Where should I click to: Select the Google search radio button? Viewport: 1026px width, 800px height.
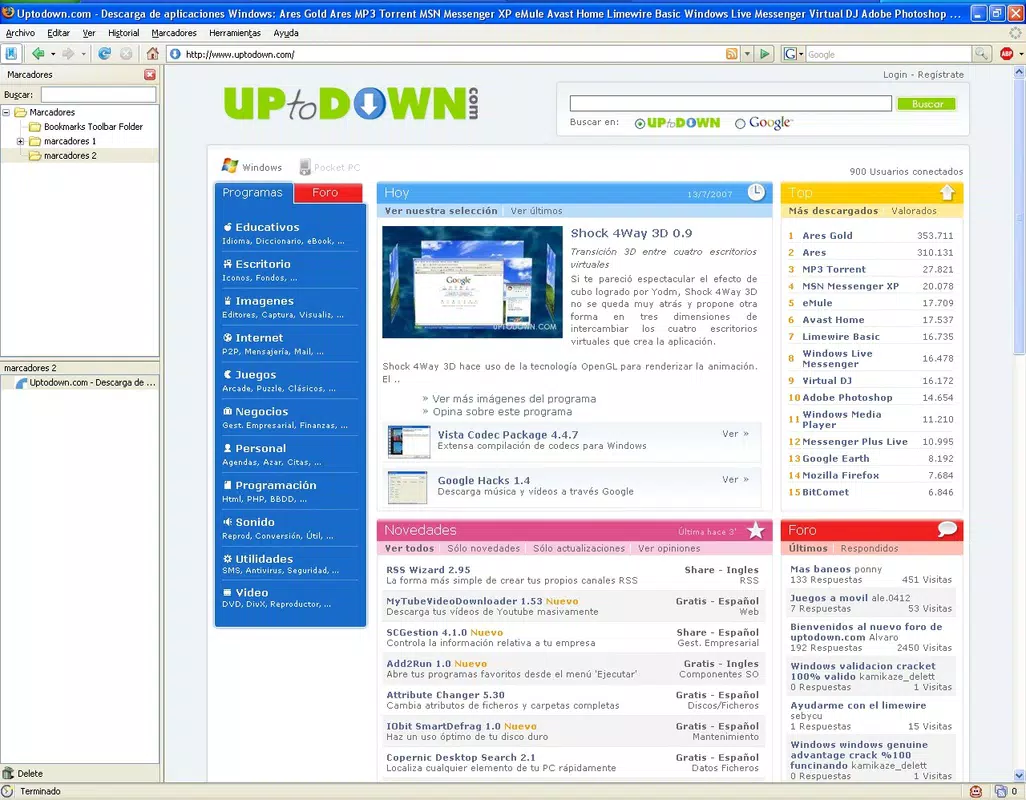click(740, 124)
